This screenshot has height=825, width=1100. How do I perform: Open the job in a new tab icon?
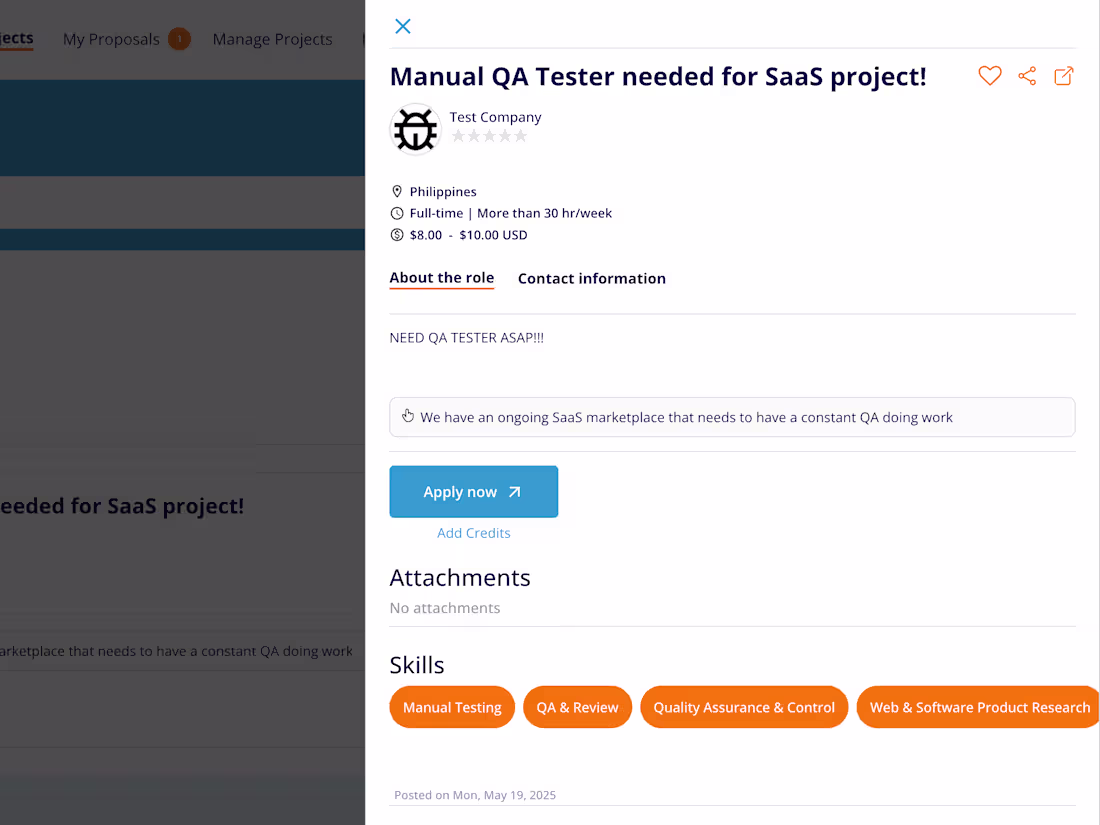coord(1063,76)
